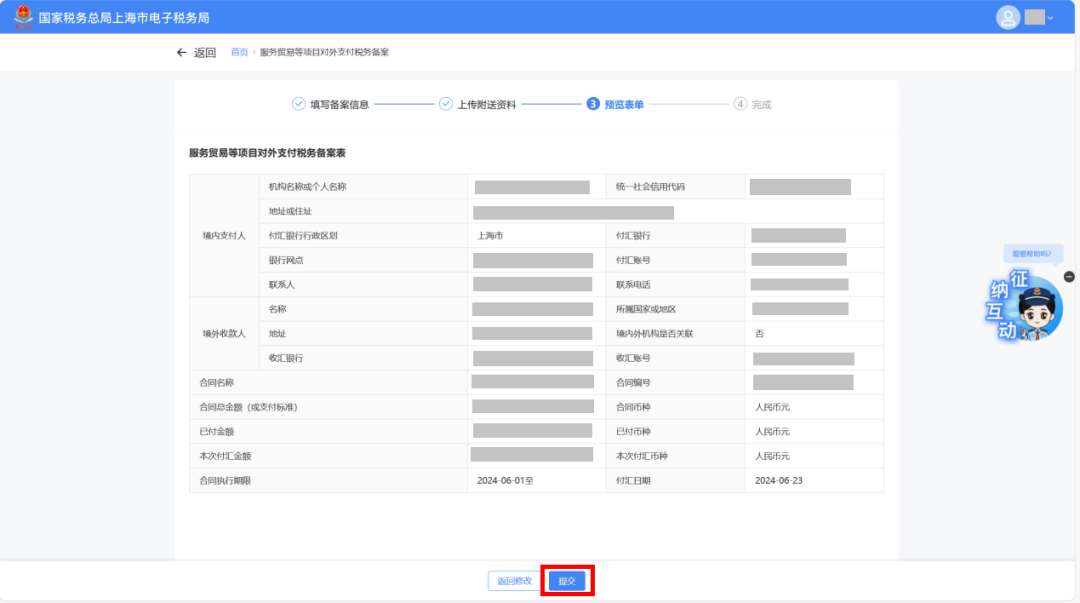Click the back arrow next to 返回

tap(180, 52)
